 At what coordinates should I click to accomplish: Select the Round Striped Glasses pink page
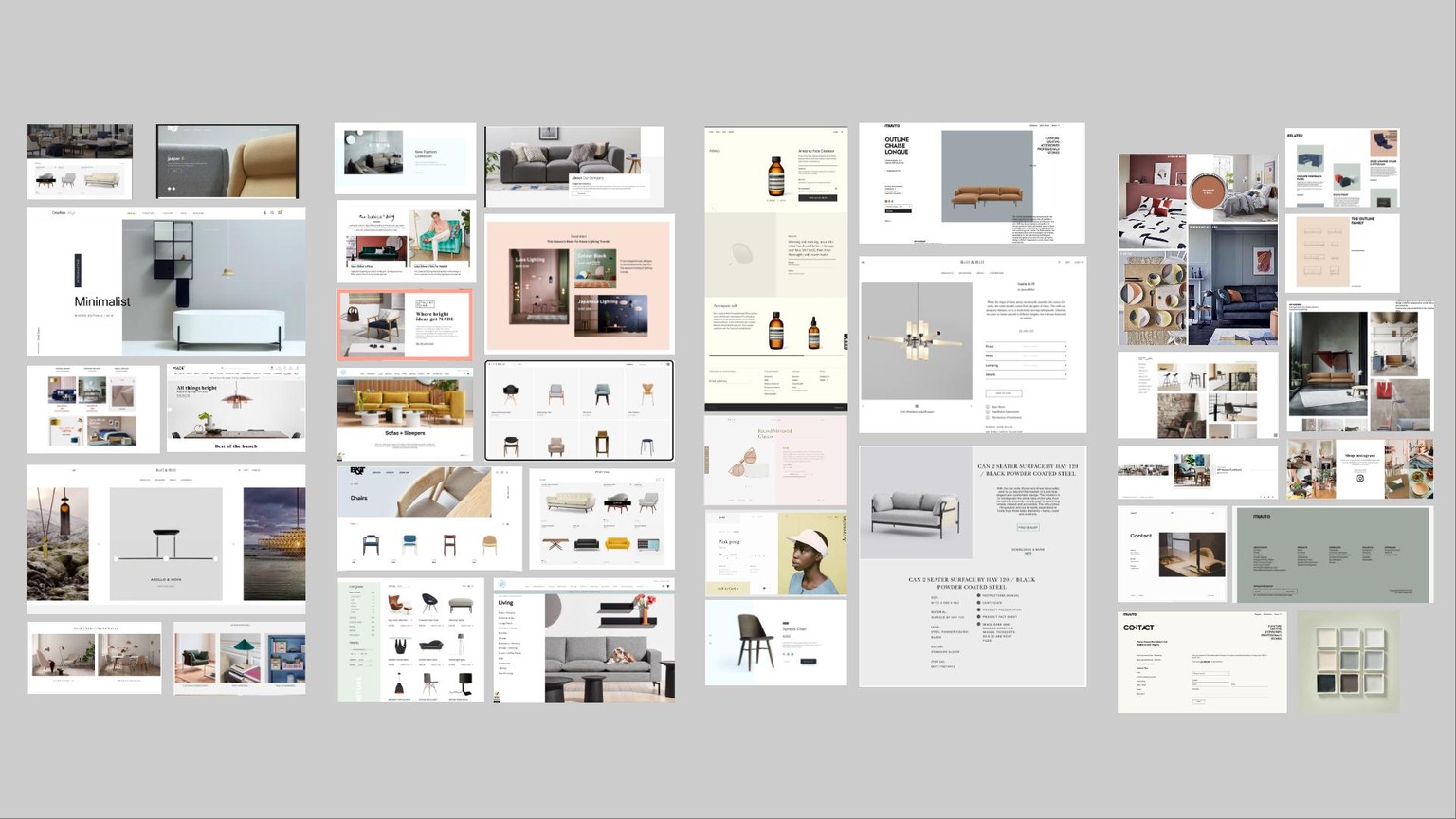tap(775, 461)
